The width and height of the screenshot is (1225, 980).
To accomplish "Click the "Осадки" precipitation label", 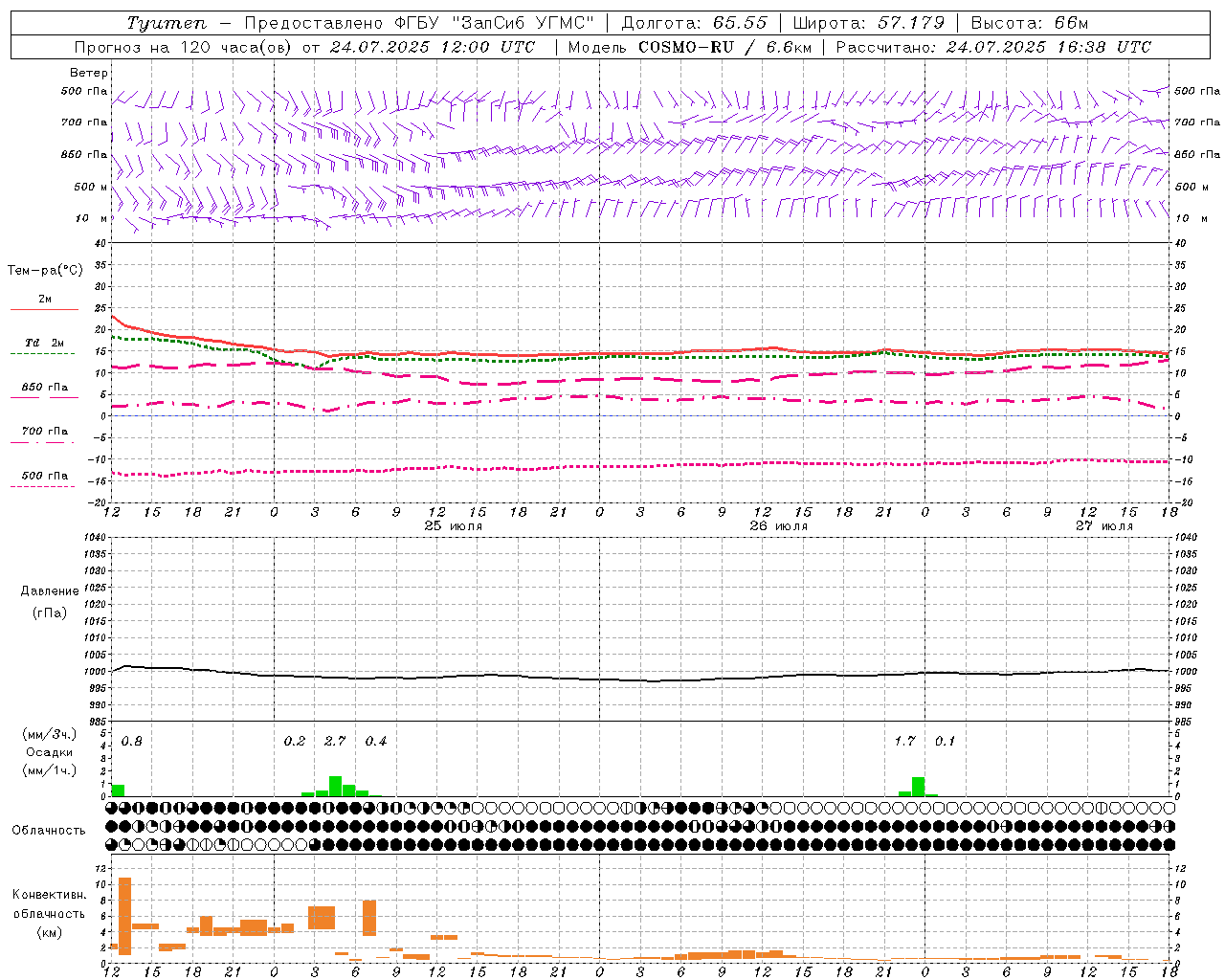I will [x=49, y=752].
